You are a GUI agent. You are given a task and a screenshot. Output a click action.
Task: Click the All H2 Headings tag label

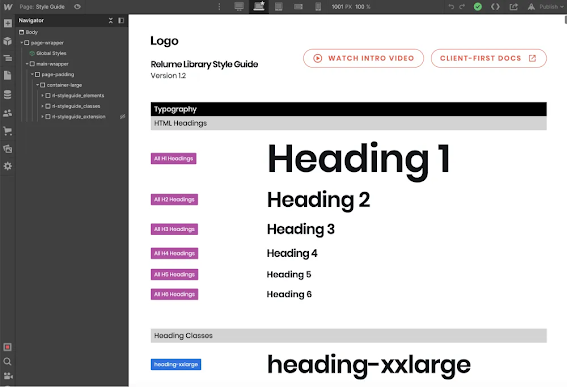[x=174, y=199]
